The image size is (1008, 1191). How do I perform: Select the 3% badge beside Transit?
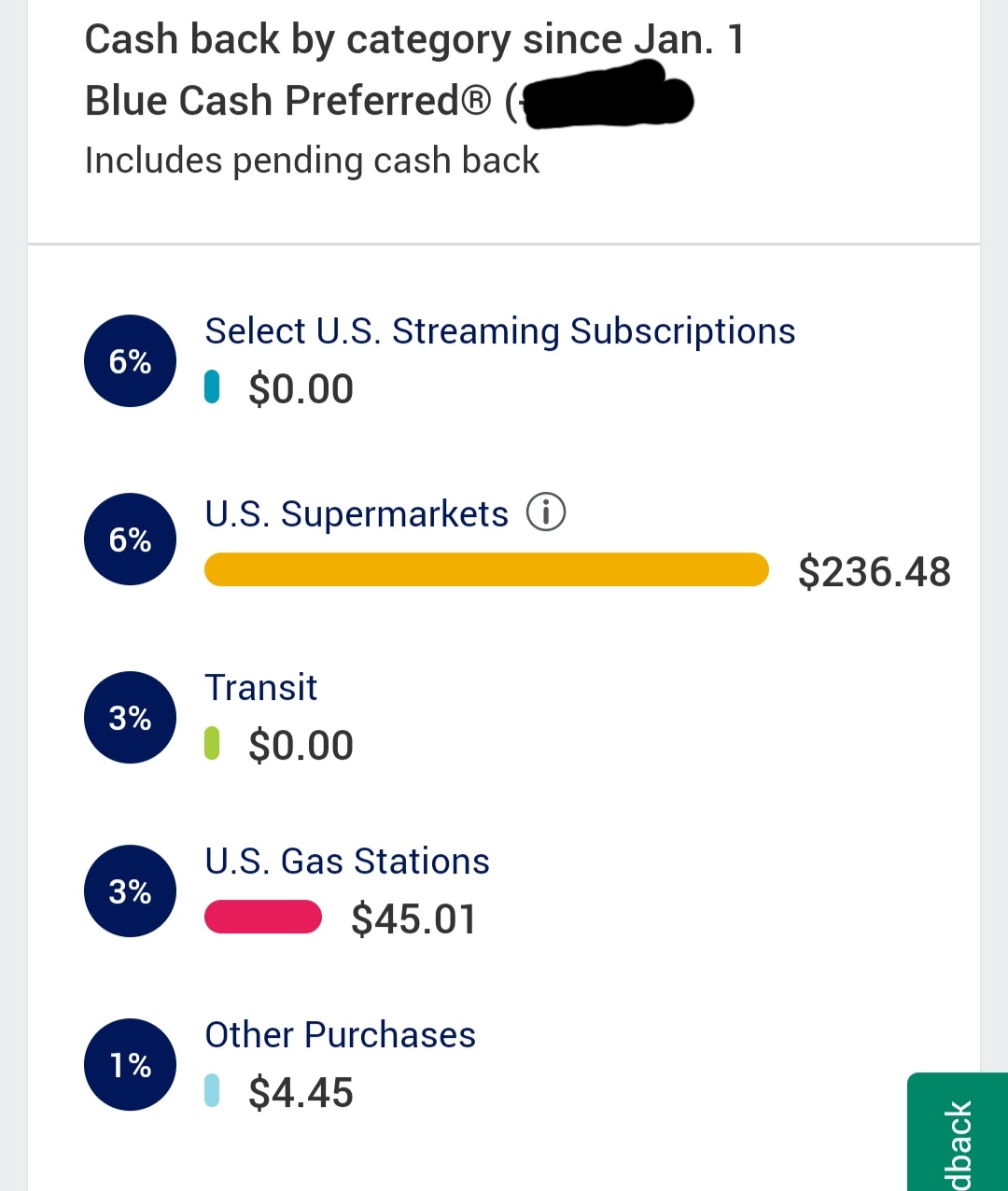pyautogui.click(x=130, y=718)
